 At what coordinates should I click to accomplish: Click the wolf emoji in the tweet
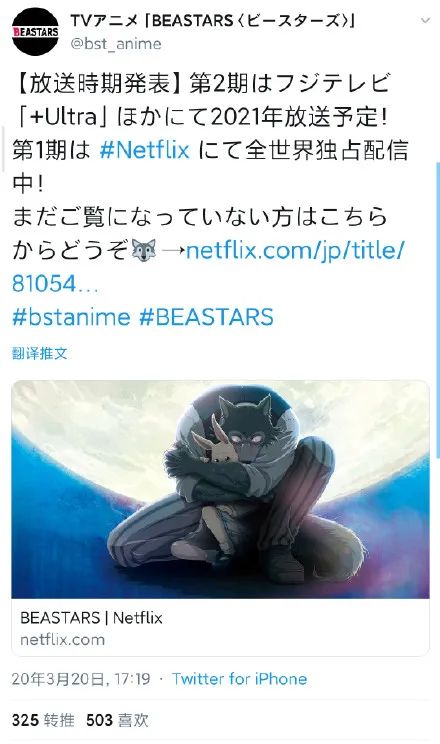[144, 250]
